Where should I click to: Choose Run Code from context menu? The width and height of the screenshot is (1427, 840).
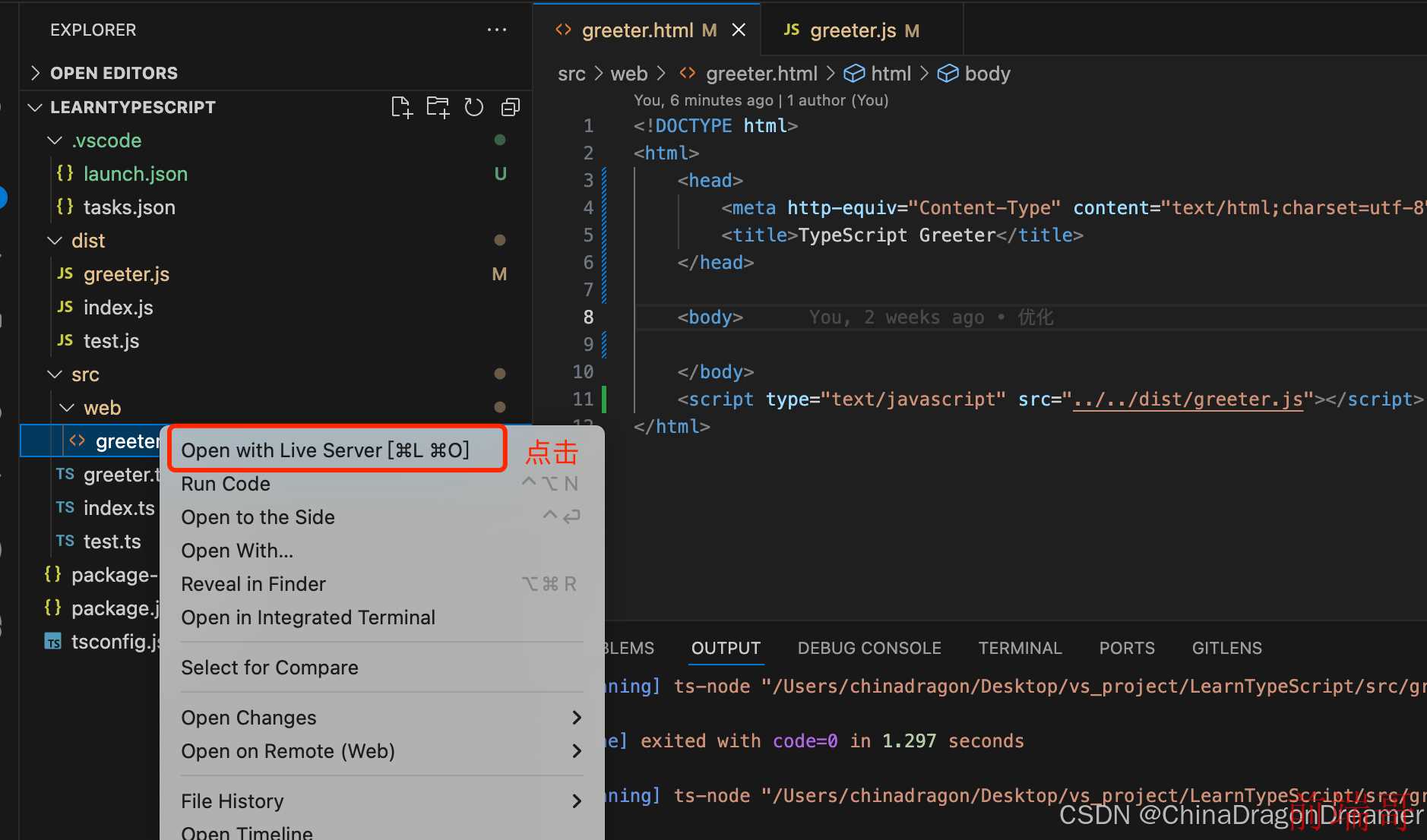382,484
